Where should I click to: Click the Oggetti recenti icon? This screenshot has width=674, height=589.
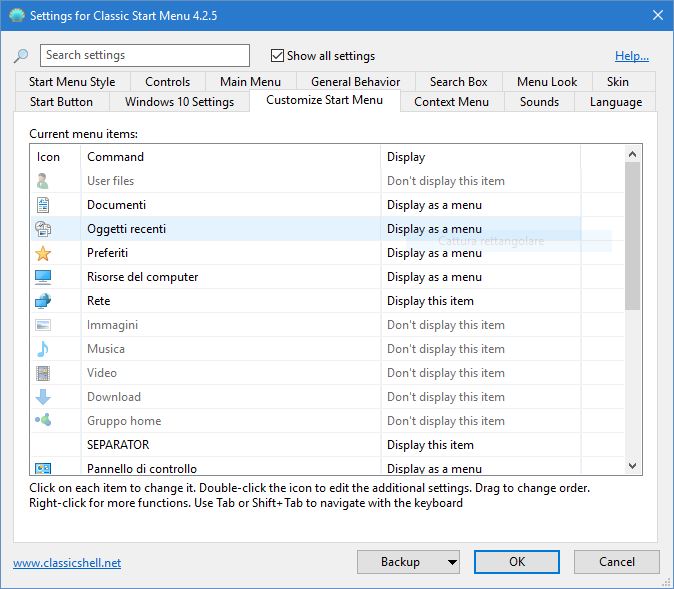[x=43, y=229]
